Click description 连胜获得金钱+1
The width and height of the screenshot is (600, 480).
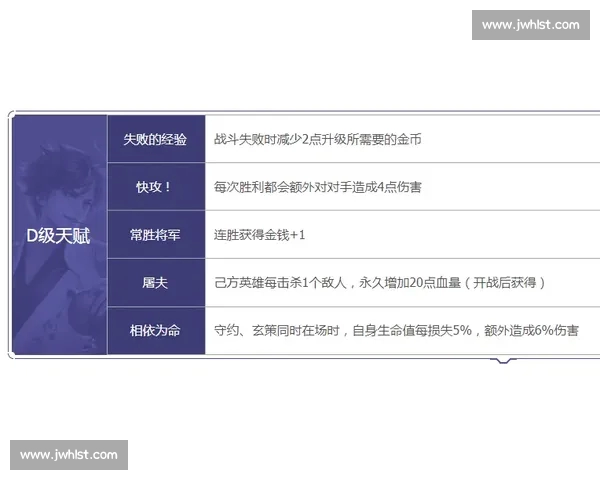pyautogui.click(x=259, y=235)
